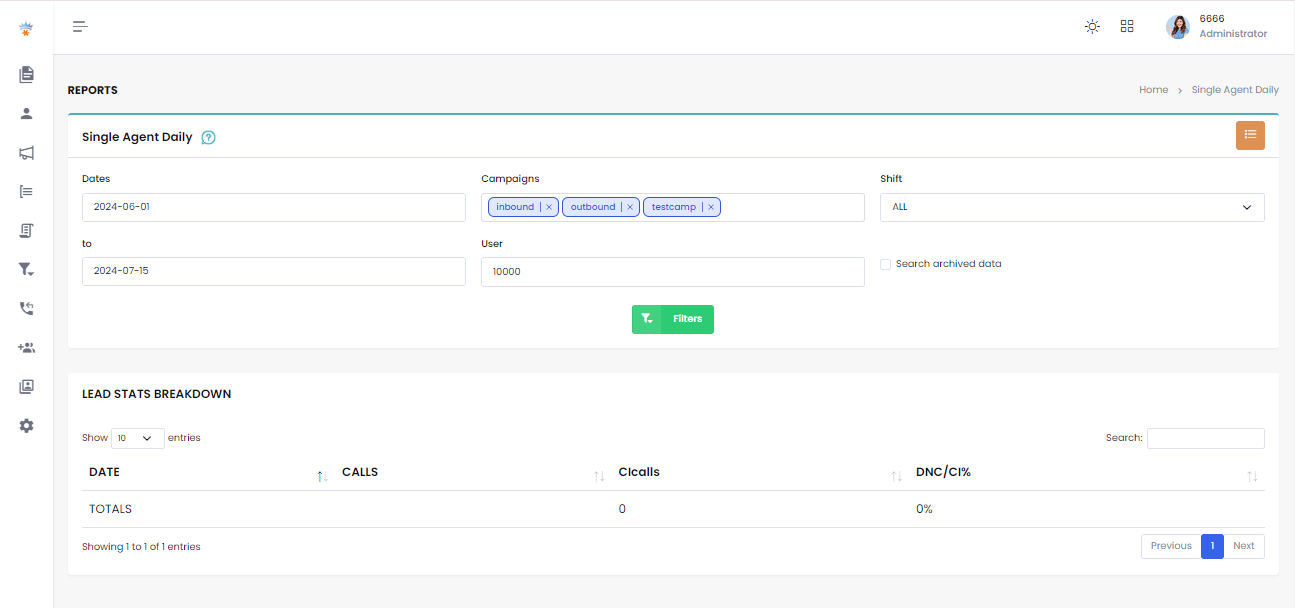Open the inbound phone call icon in sidebar

[27, 309]
